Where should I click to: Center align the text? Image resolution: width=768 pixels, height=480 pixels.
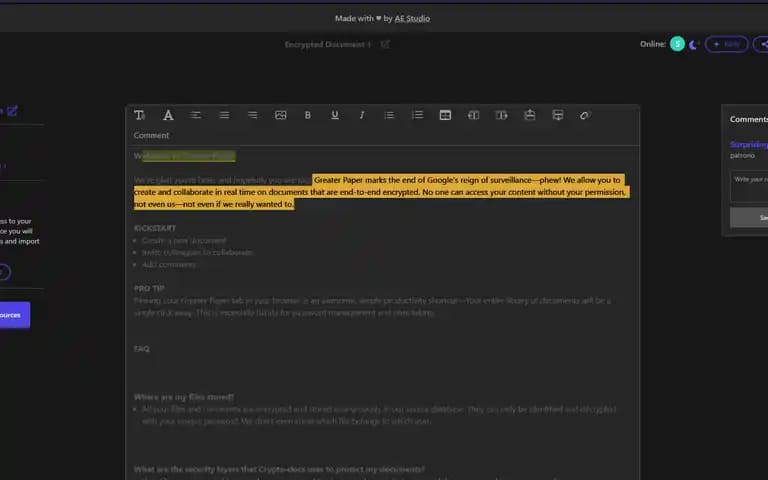(224, 115)
